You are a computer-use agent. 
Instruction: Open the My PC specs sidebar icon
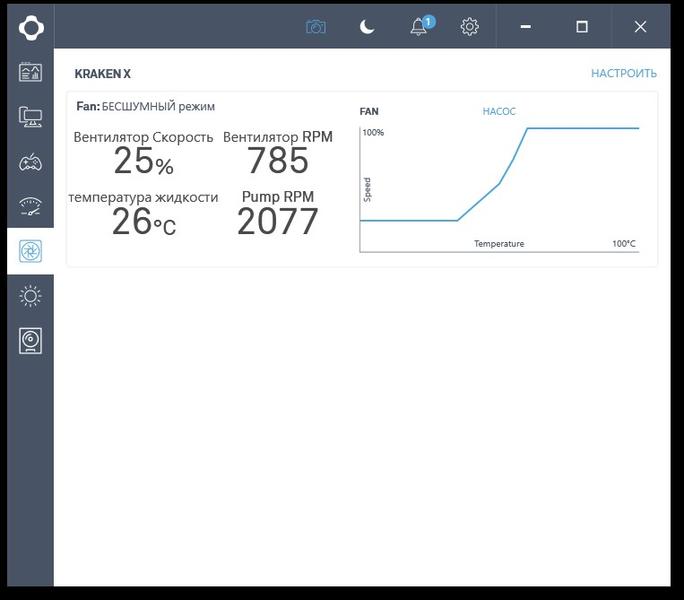31,117
